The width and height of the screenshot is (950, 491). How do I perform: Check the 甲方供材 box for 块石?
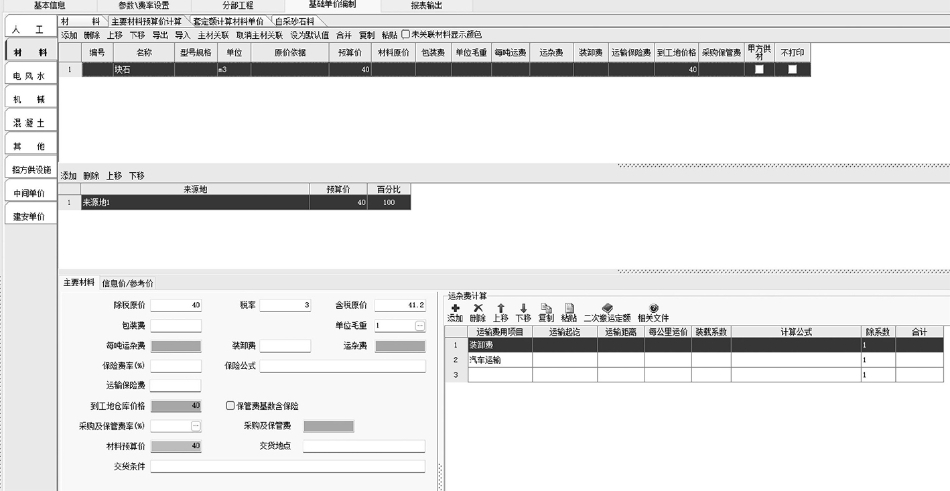[x=759, y=70]
